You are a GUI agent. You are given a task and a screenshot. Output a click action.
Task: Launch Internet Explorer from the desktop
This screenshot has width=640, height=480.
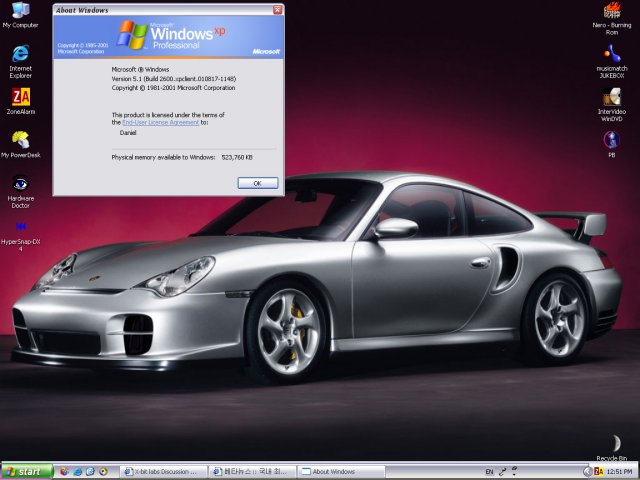tap(20, 61)
